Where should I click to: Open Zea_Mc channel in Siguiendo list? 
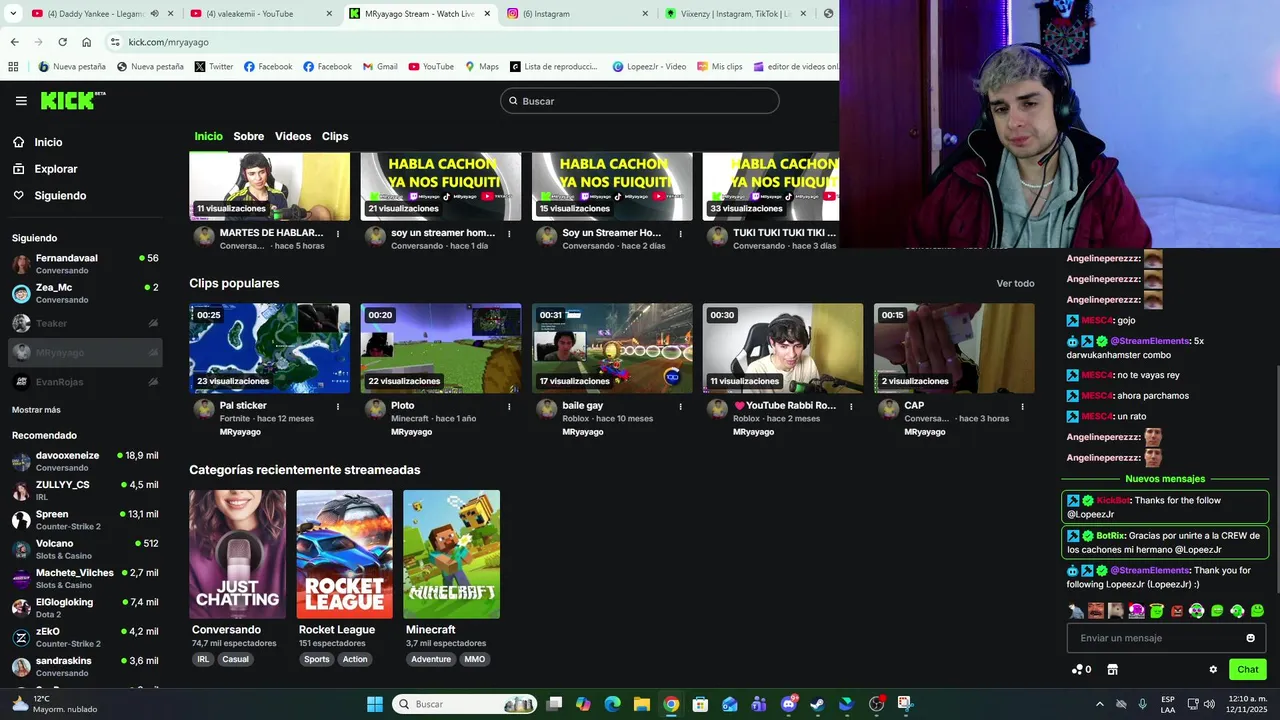click(85, 293)
